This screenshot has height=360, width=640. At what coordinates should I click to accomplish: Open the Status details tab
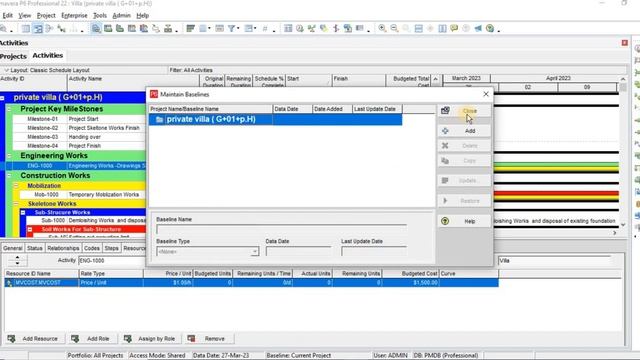coord(35,248)
